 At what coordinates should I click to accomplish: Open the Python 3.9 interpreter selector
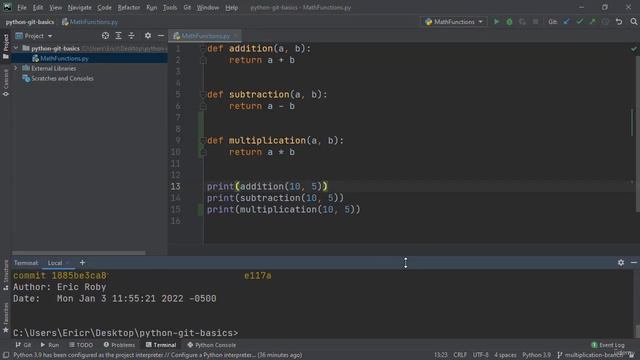pos(536,355)
